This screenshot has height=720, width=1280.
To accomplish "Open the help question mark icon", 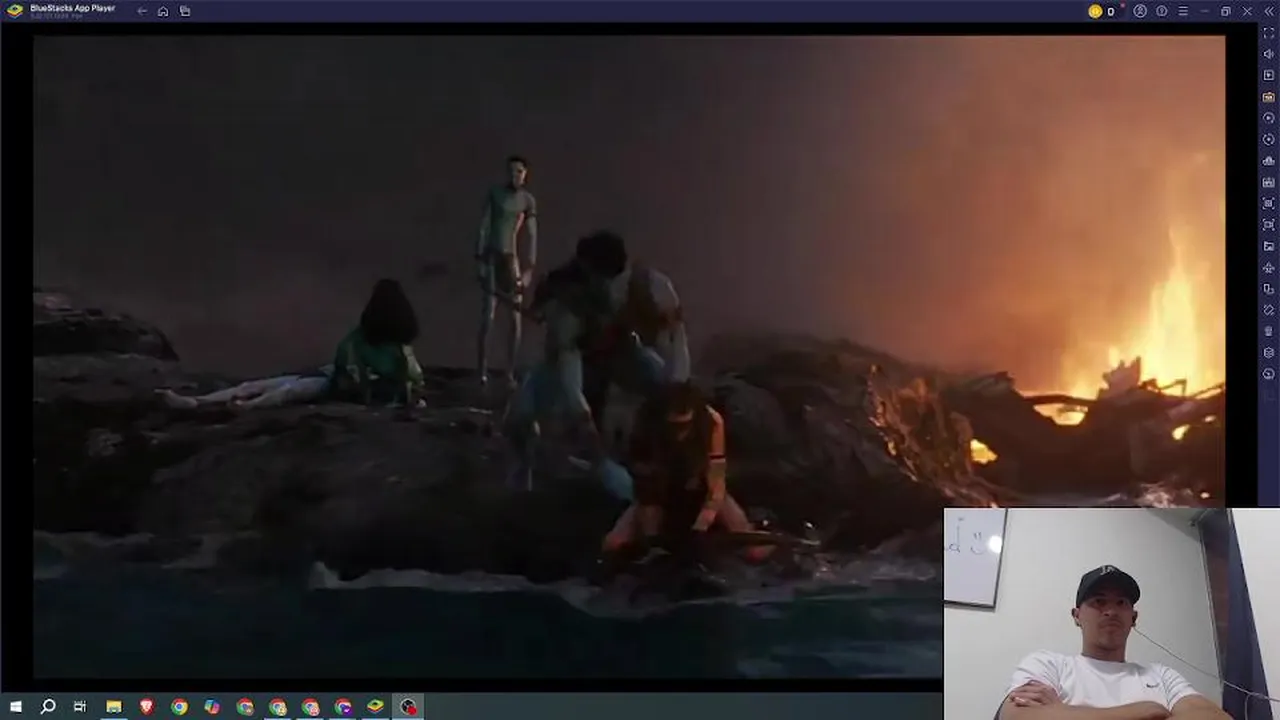I will click(1162, 11).
